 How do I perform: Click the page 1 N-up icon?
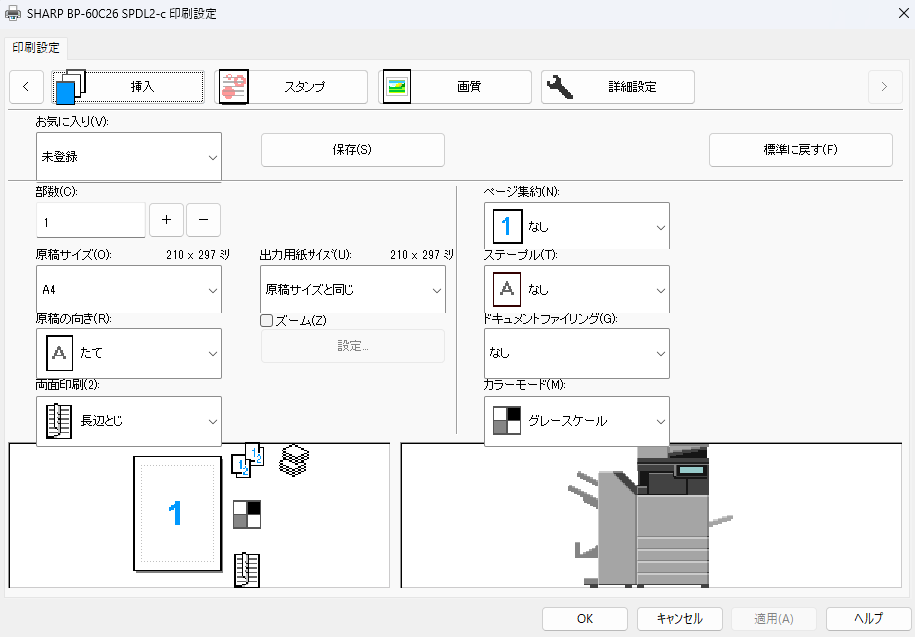point(507,226)
